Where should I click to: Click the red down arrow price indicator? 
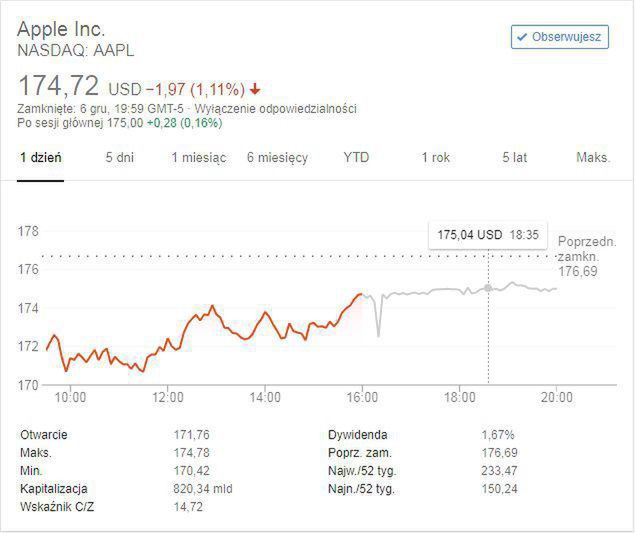(x=256, y=88)
